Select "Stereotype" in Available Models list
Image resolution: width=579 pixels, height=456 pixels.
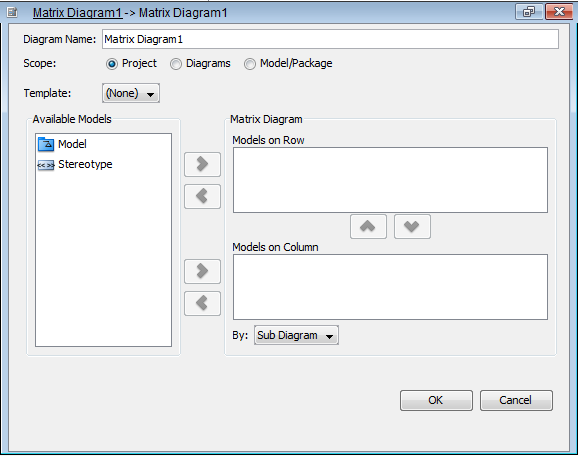tap(85, 164)
